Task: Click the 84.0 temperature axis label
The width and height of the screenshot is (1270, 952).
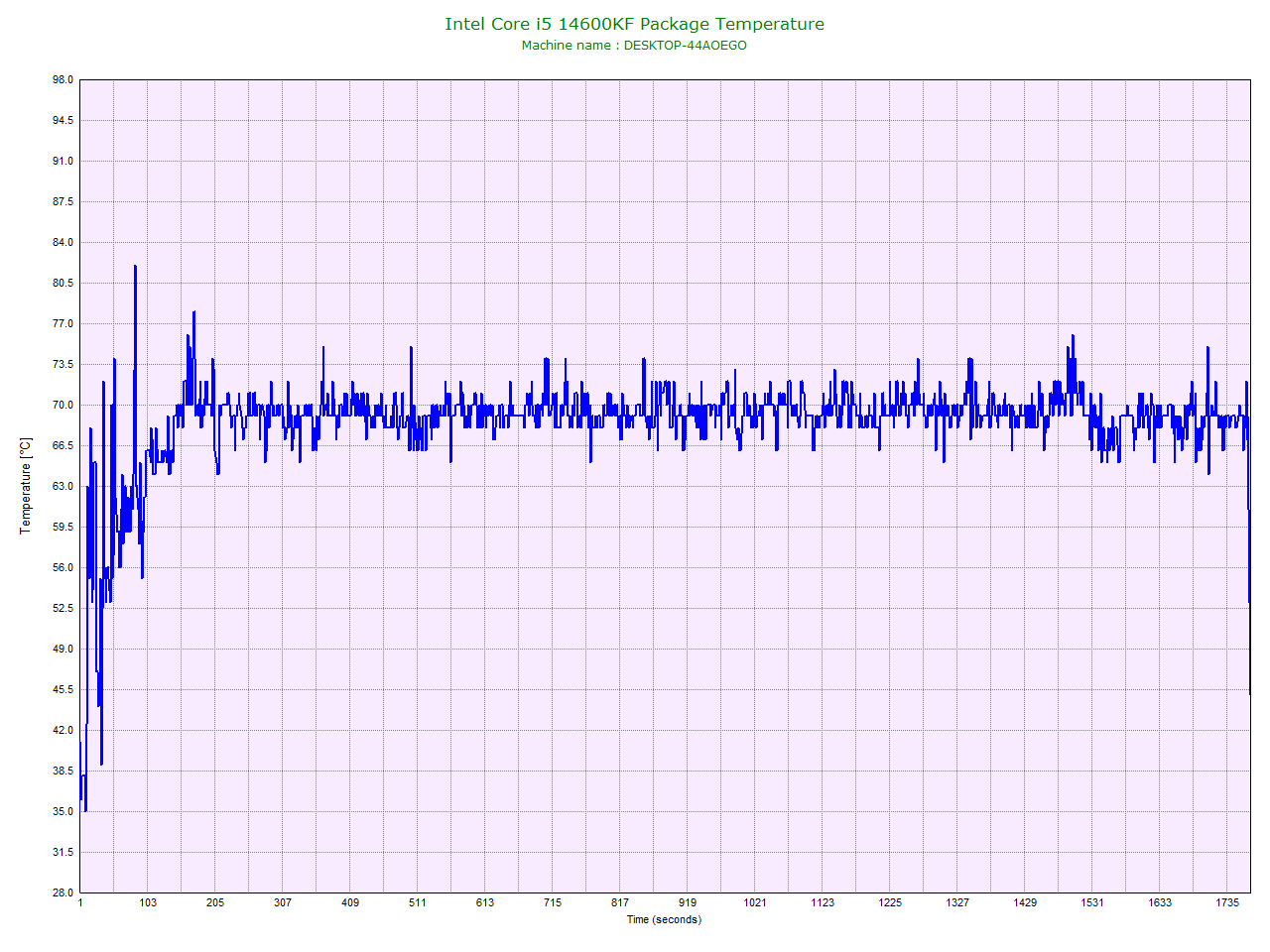Action: (63, 242)
